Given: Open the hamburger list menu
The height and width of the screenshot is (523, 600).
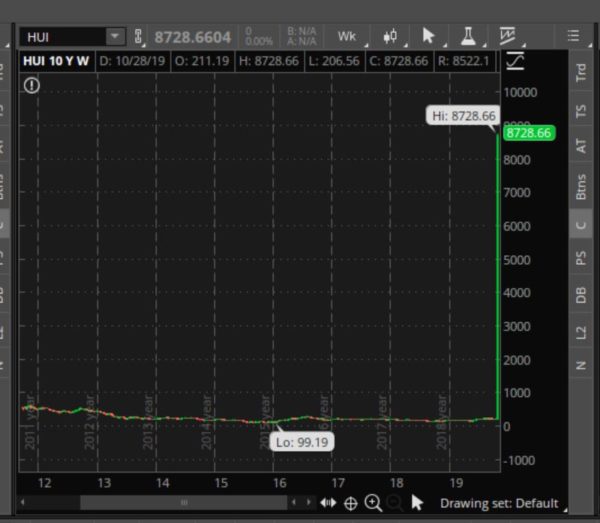Looking at the screenshot, I should pos(573,37).
